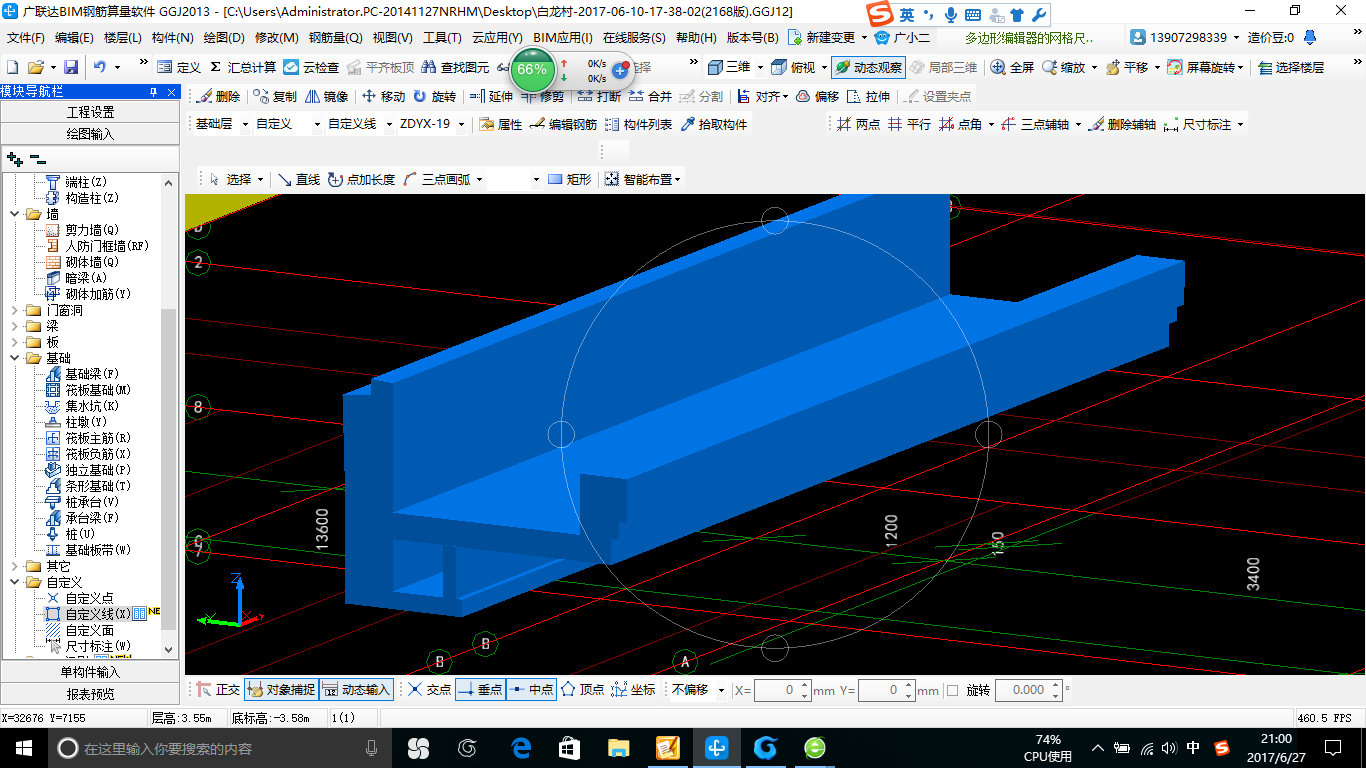Click the taskbar search box
This screenshot has width=1366, height=768.
[x=219, y=747]
